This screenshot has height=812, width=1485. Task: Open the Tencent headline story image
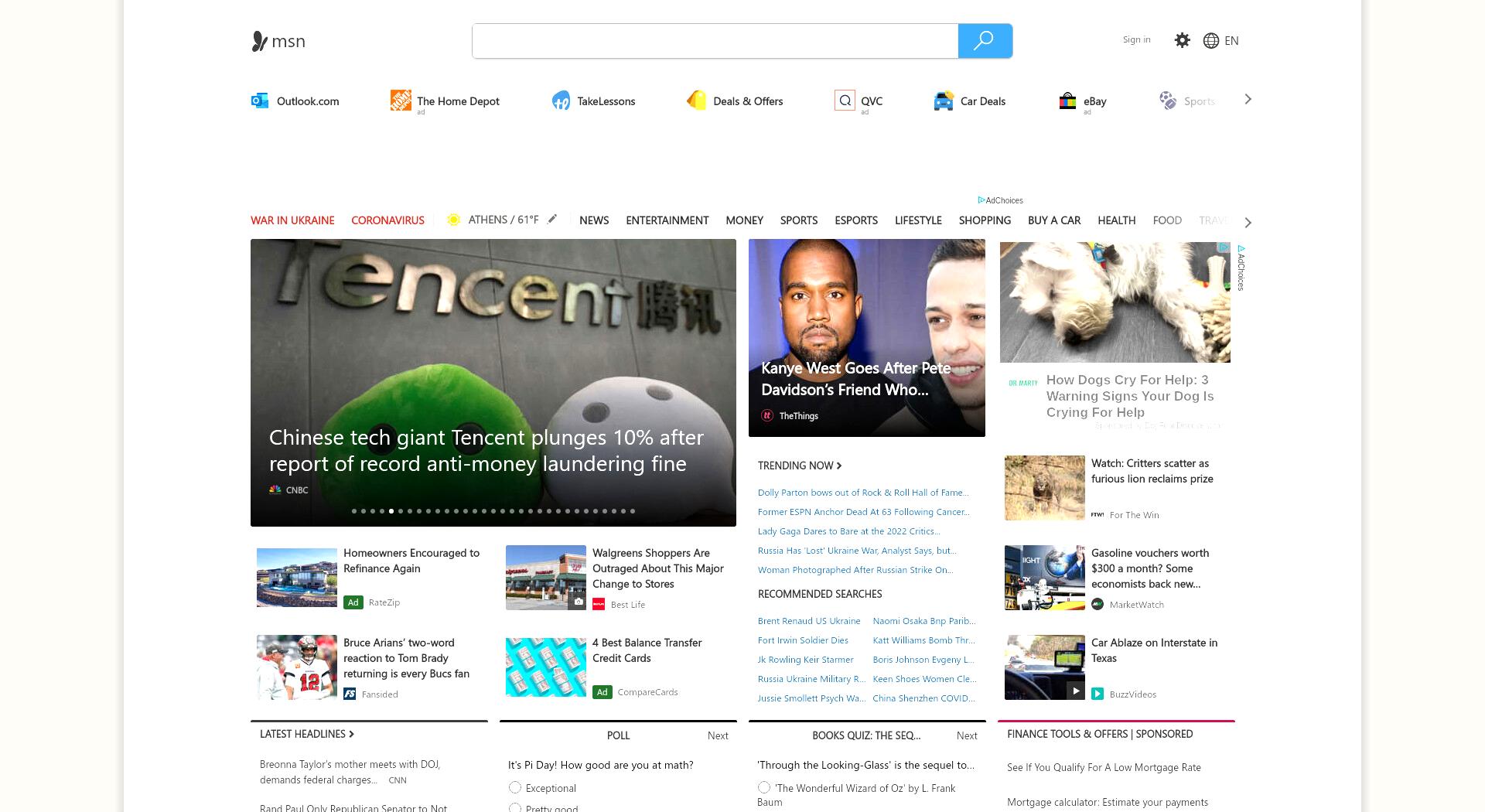pyautogui.click(x=493, y=383)
